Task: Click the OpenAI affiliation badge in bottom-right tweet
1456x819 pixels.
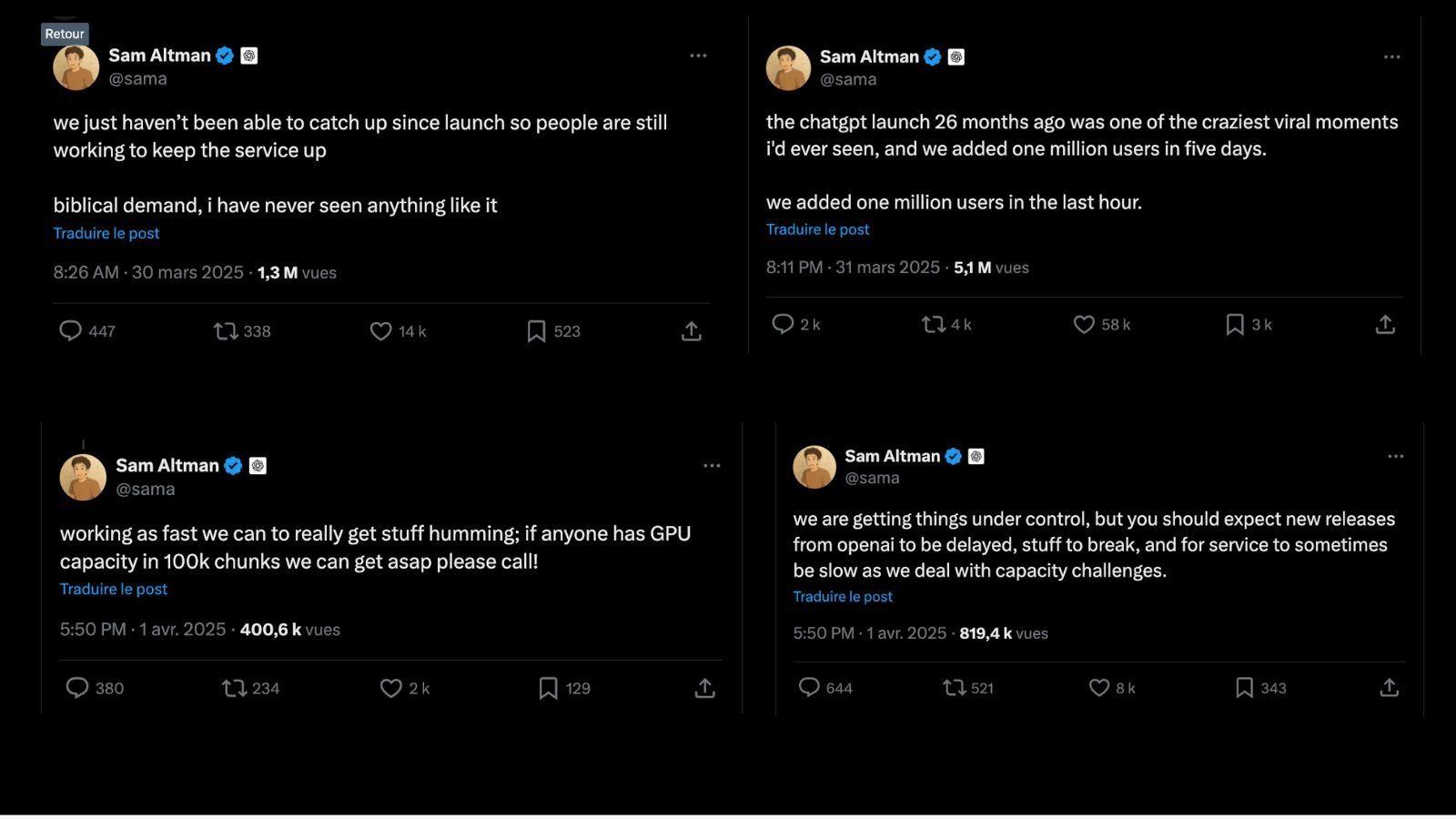Action: pos(976,456)
